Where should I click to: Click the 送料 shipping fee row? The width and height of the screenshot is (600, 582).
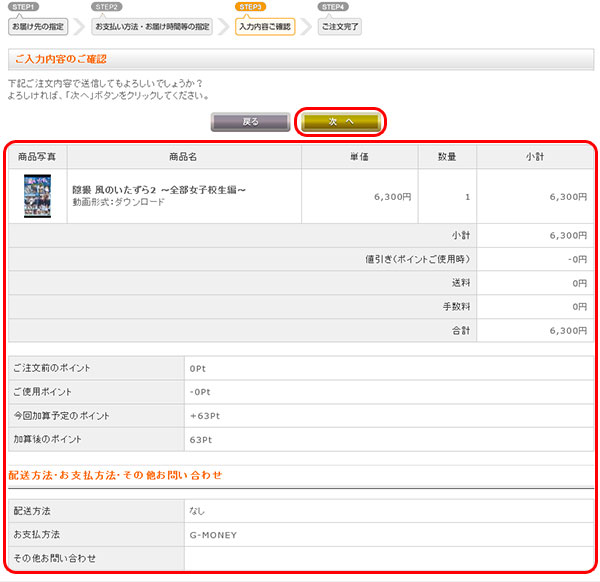click(300, 283)
